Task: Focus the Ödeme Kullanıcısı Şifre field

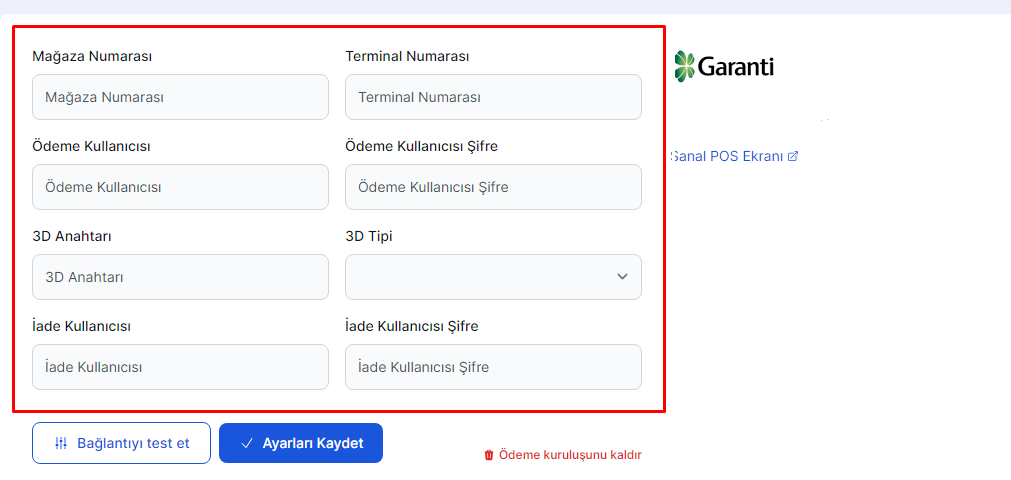Action: tap(493, 187)
